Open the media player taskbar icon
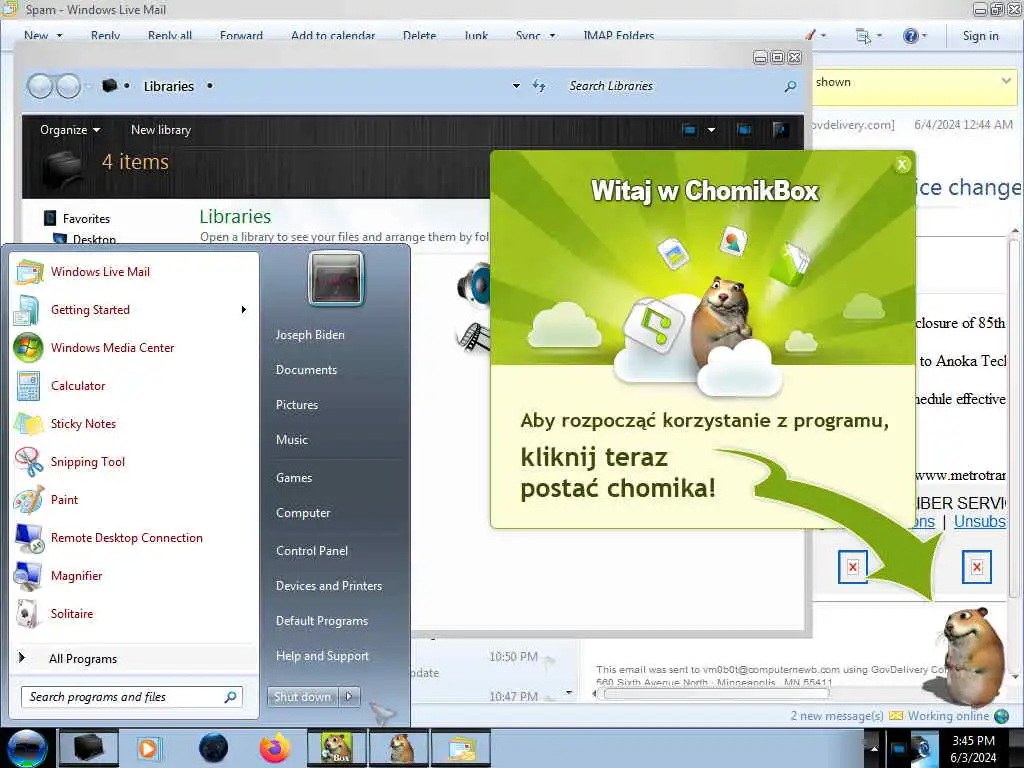 point(148,748)
